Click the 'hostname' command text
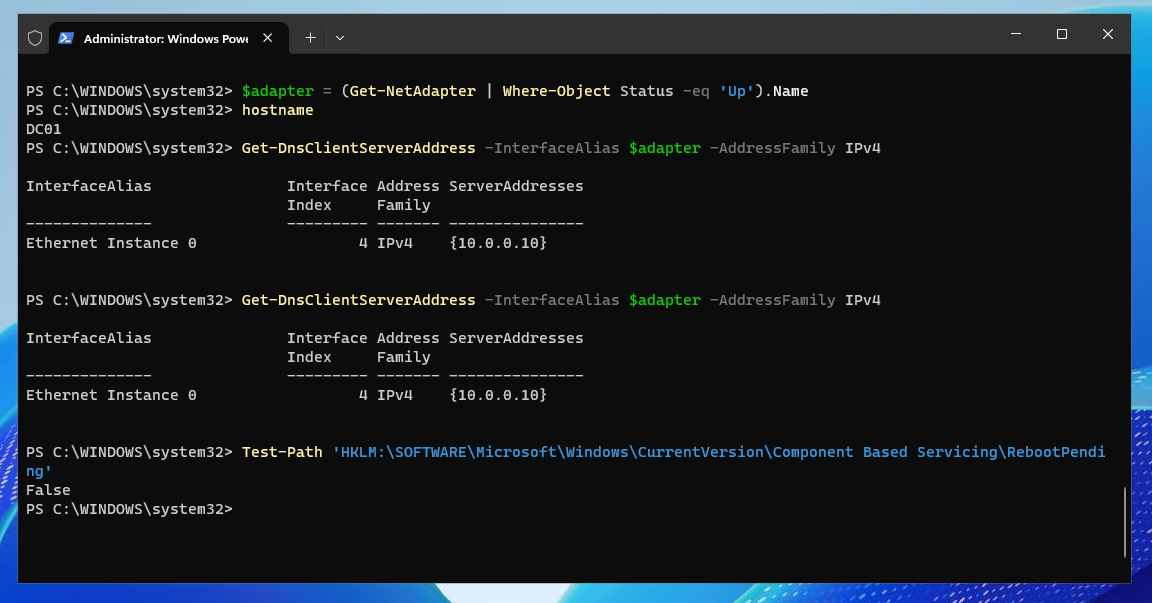 (278, 110)
